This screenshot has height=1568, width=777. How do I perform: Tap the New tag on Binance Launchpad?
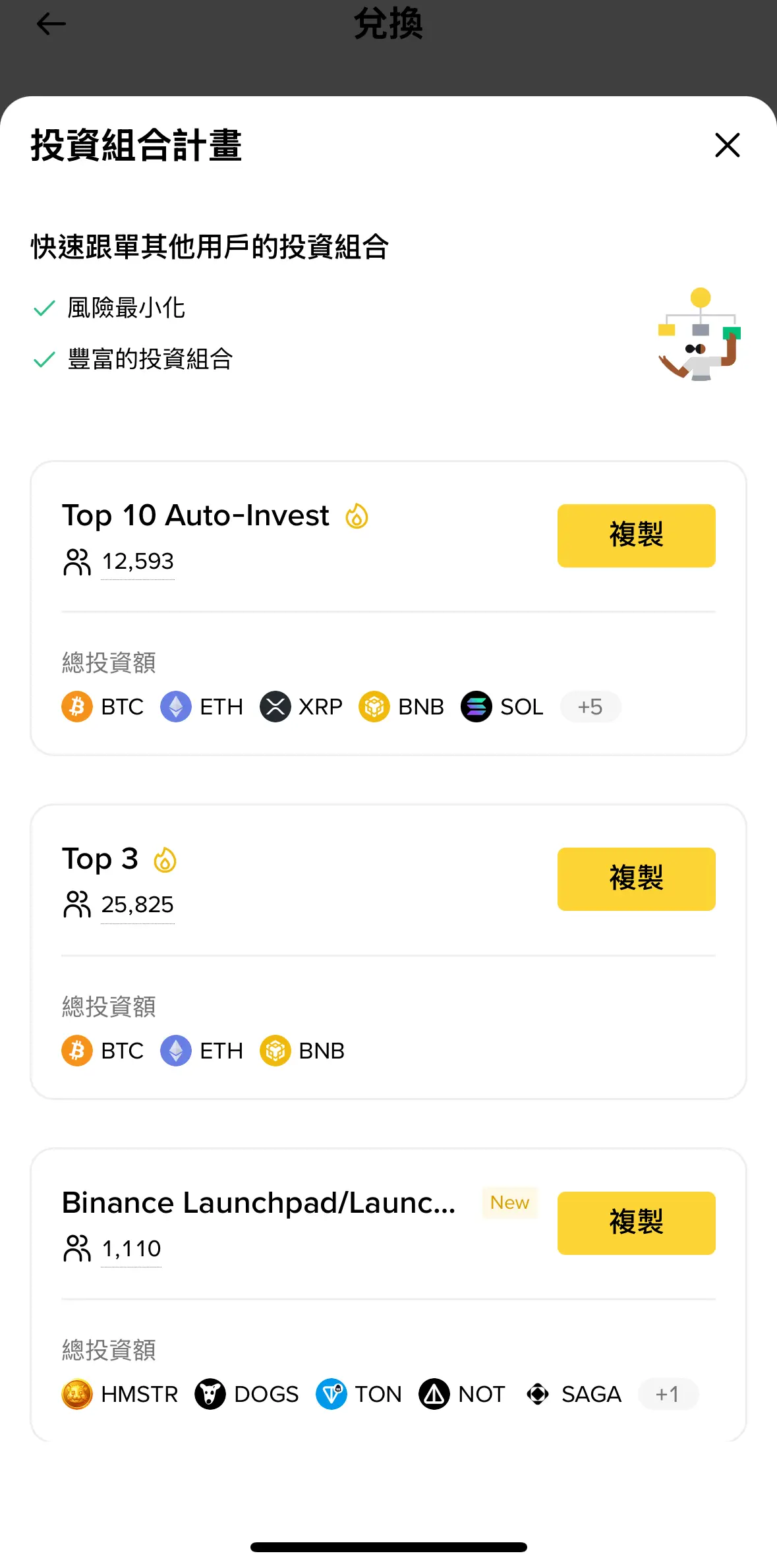click(509, 1203)
